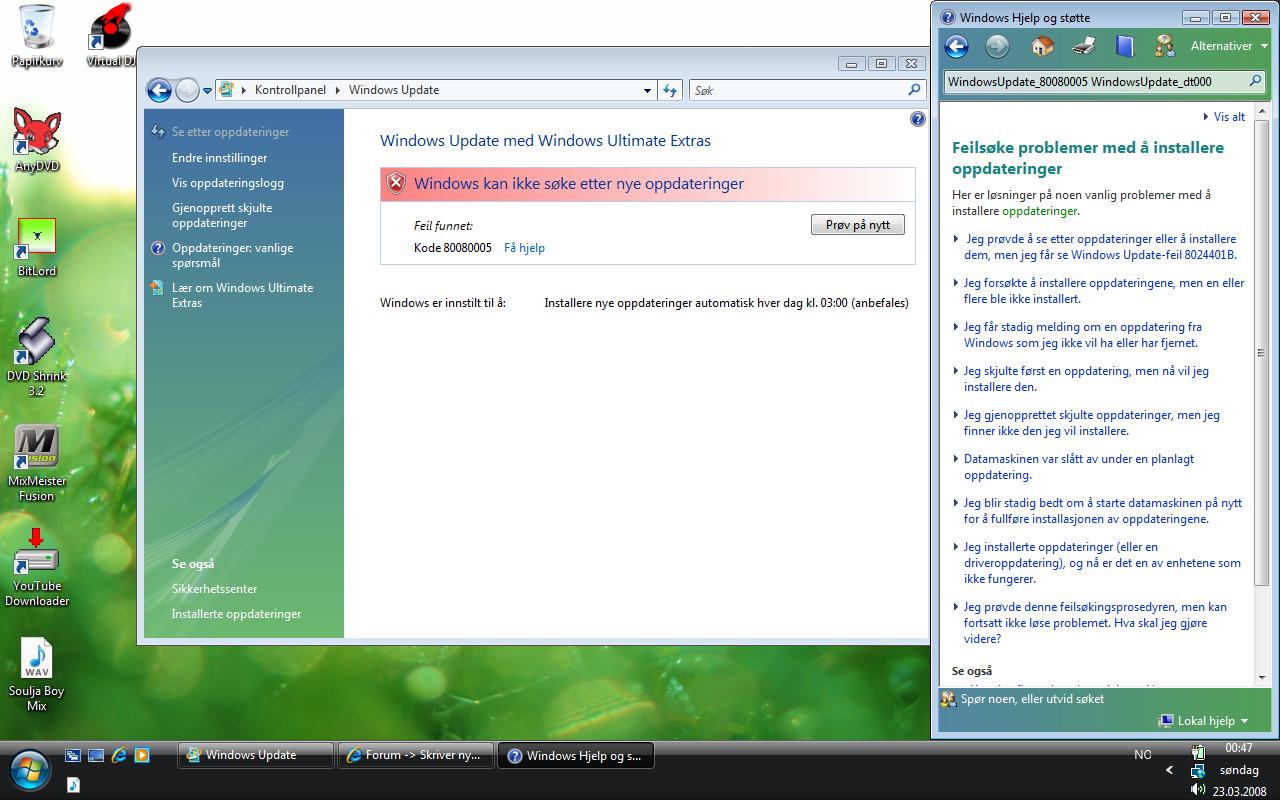Switch to Windows Hjelp og støtte taskbar button
Screen dimensions: 1280x800
click(x=577, y=755)
